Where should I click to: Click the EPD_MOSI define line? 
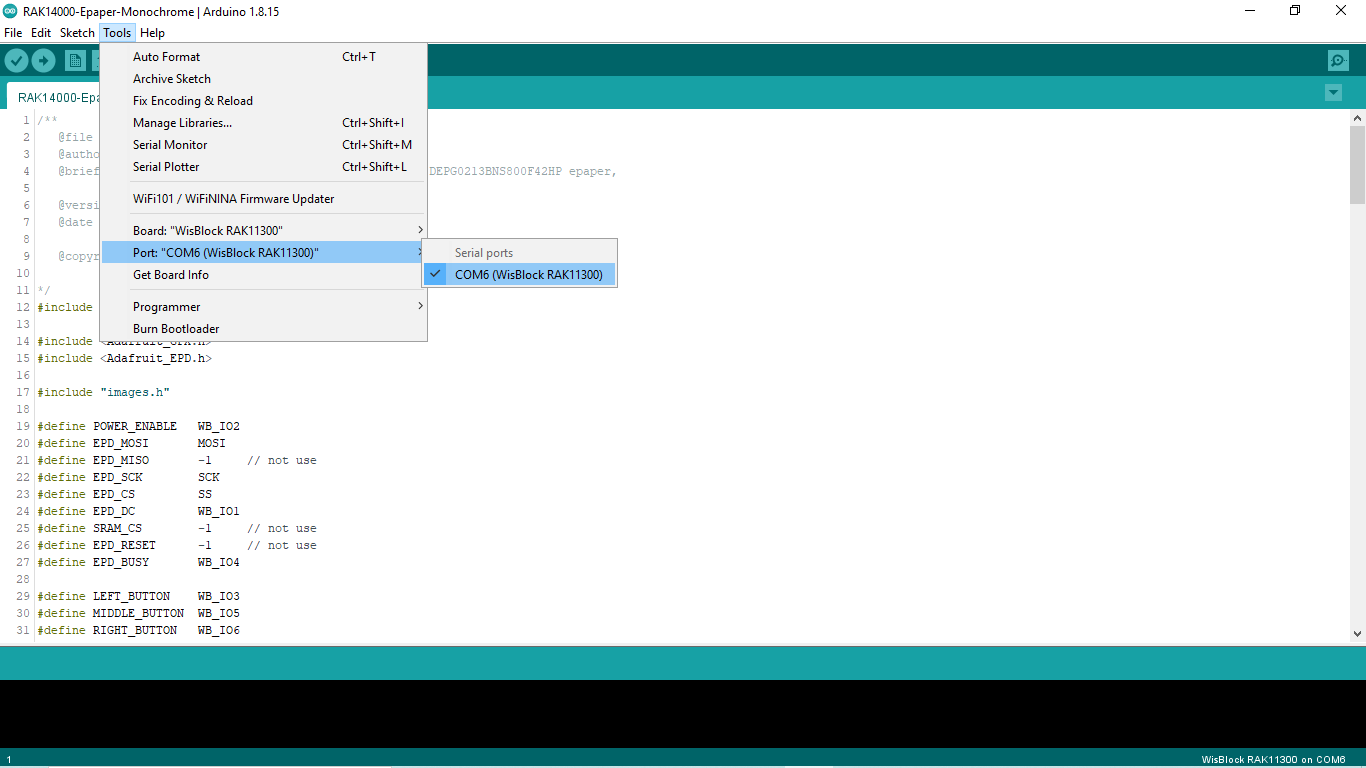(x=132, y=443)
